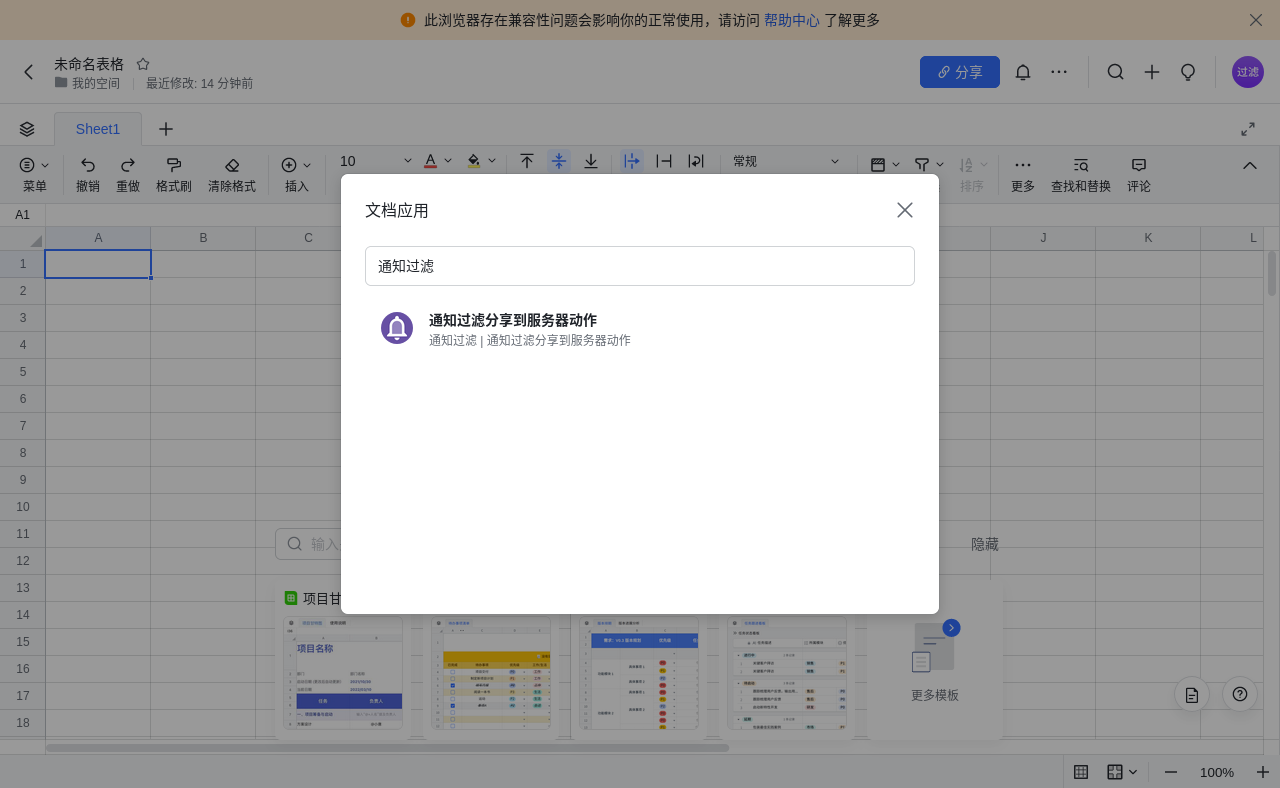Click 清除格式 eraser tool
Image resolution: width=1280 pixels, height=788 pixels.
pyautogui.click(x=232, y=174)
